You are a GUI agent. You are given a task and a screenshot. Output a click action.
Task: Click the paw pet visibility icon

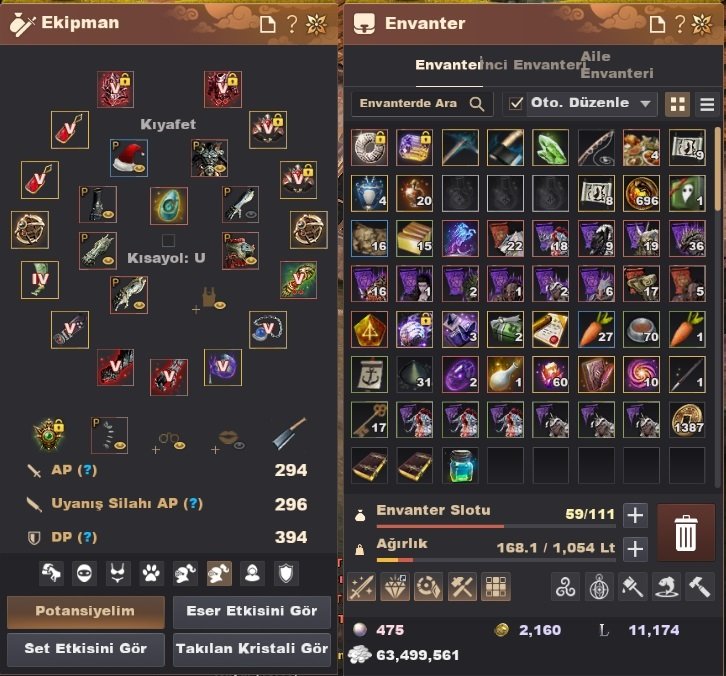click(151, 574)
